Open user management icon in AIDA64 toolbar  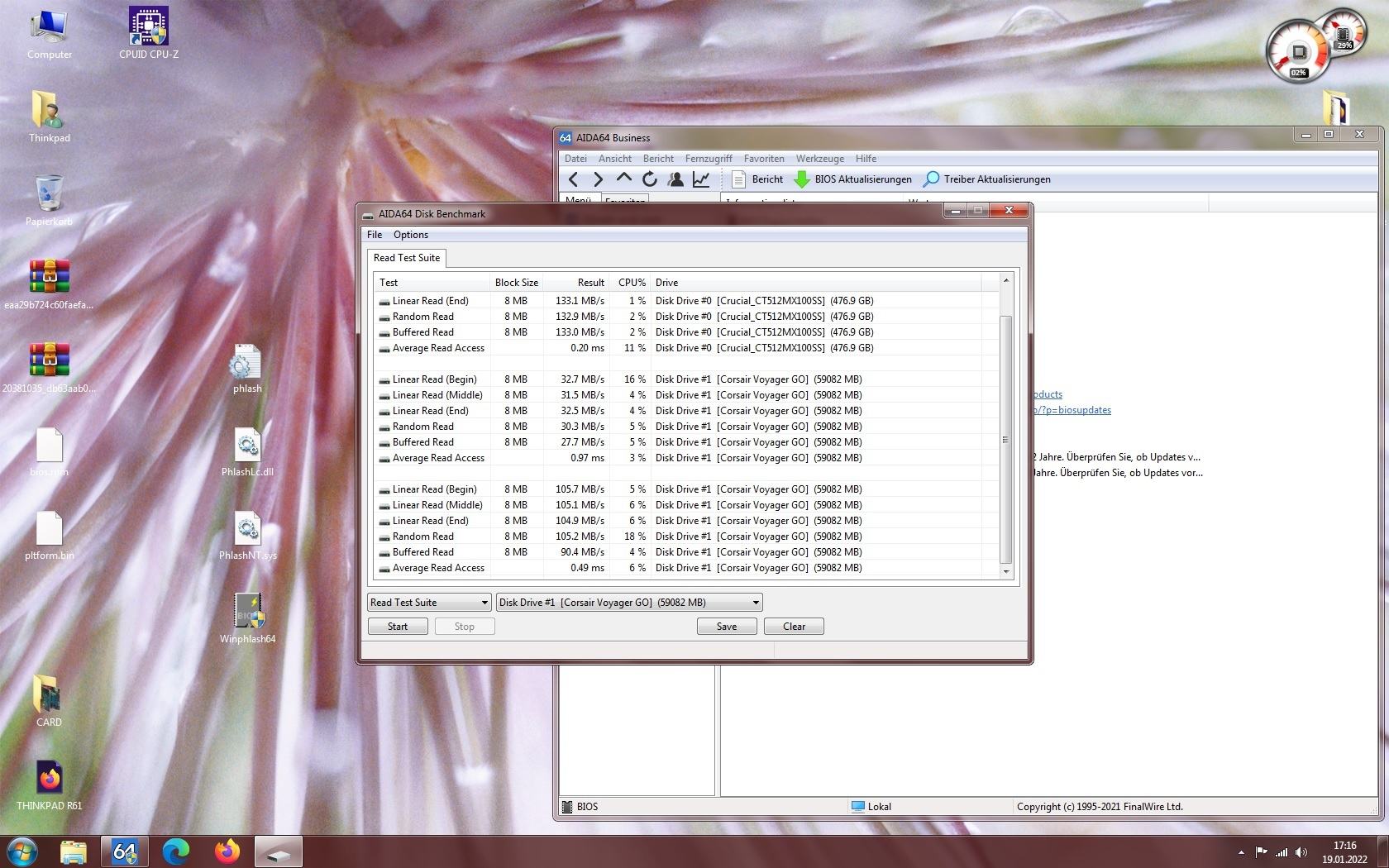pyautogui.click(x=675, y=179)
